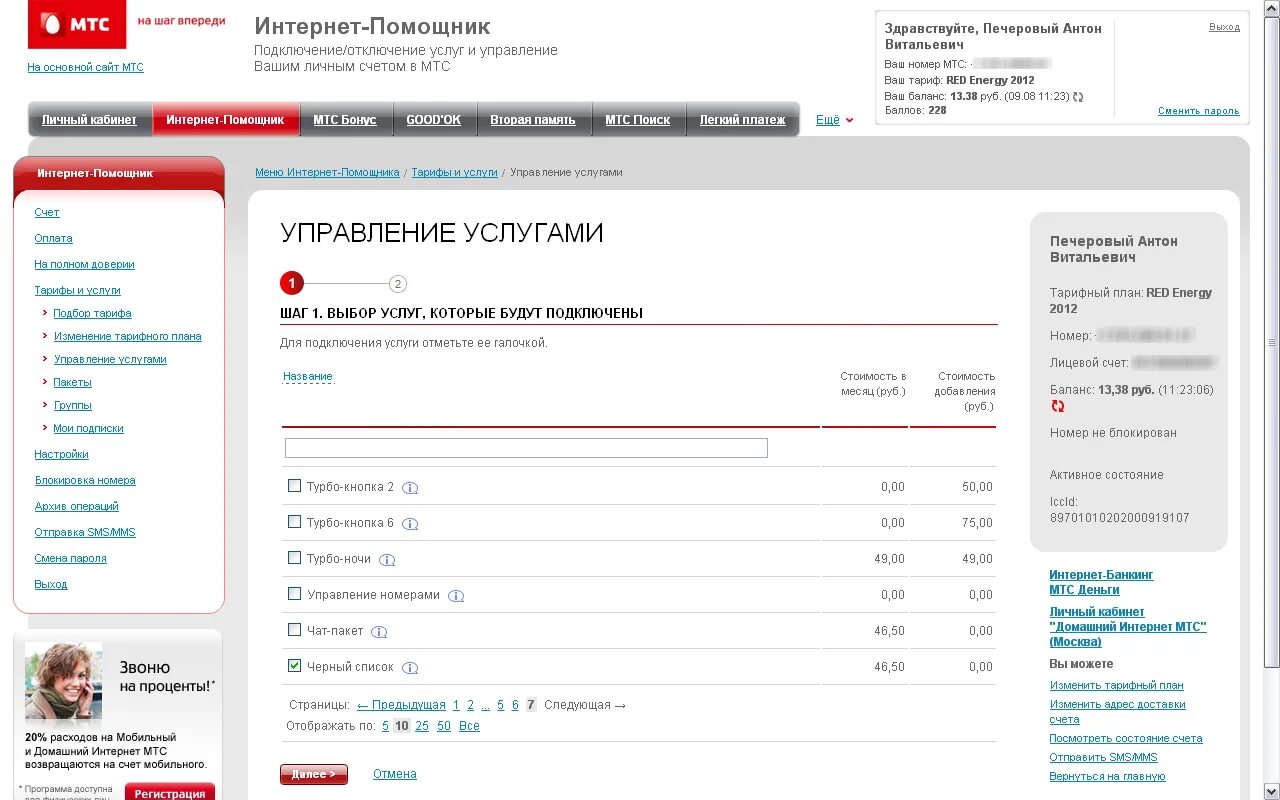The width and height of the screenshot is (1280, 800).
Task: Open info icon for Чат-пакет
Action: point(379,632)
